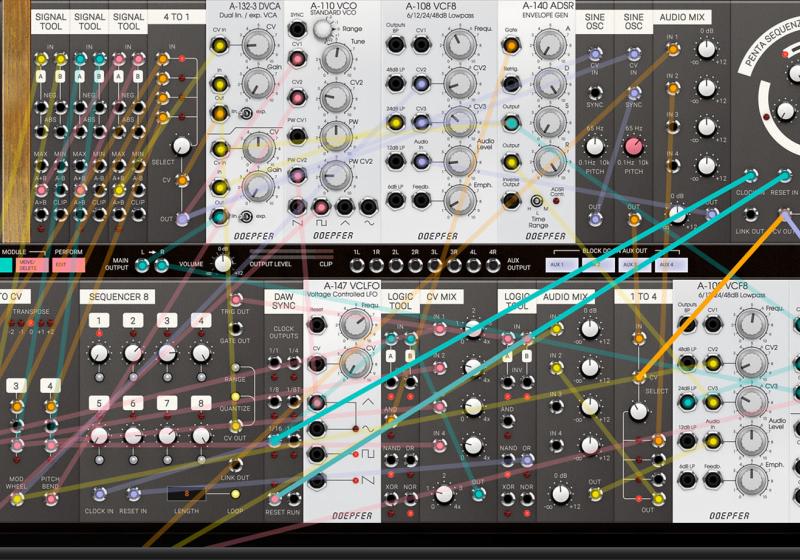Click the LENGTH display on Sequencer 8
The height and width of the screenshot is (560, 800).
[x=185, y=493]
